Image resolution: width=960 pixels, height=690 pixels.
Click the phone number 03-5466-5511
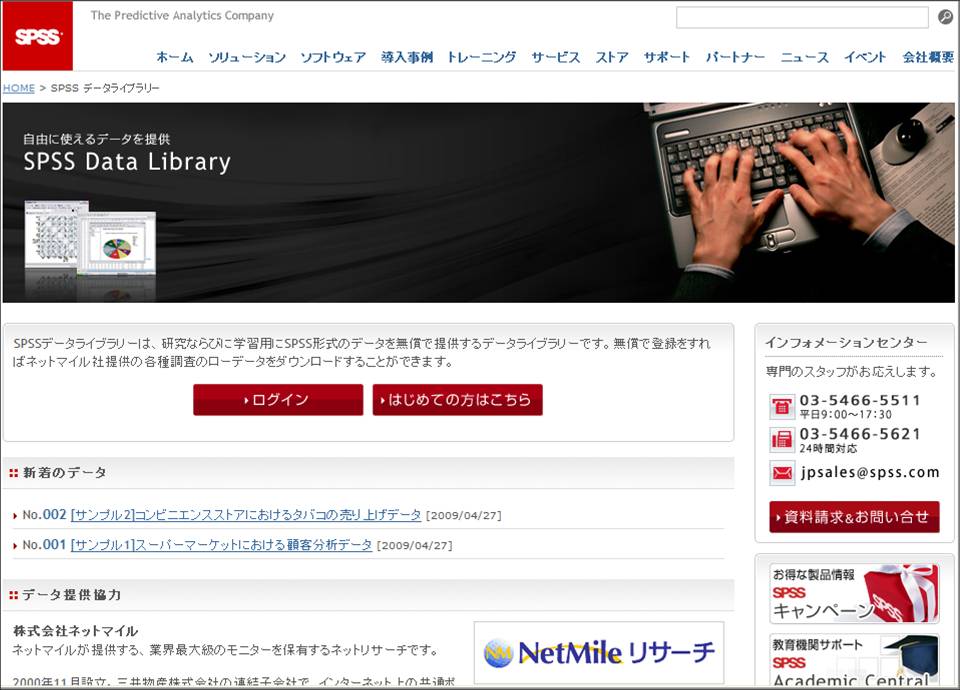[x=860, y=400]
